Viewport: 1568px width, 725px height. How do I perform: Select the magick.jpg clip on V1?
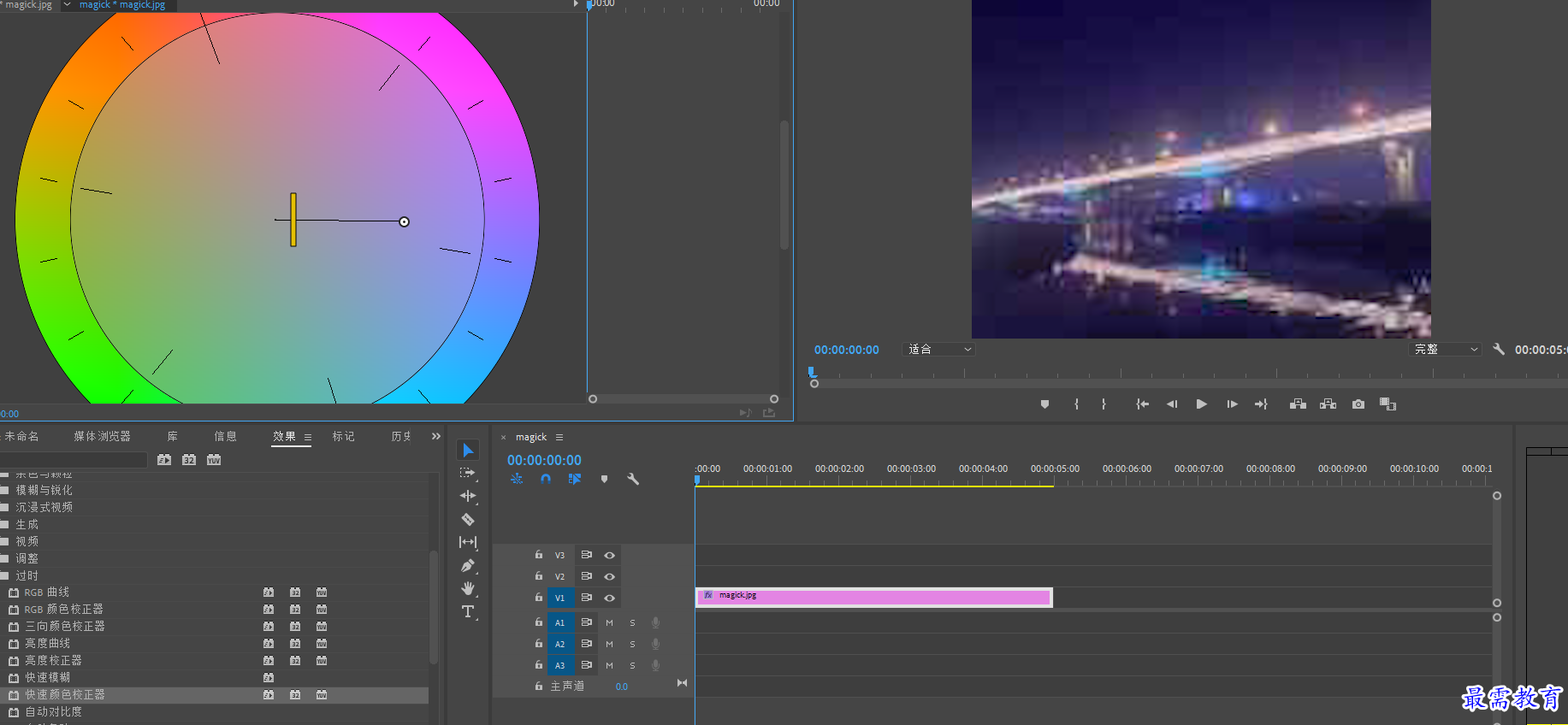(874, 597)
